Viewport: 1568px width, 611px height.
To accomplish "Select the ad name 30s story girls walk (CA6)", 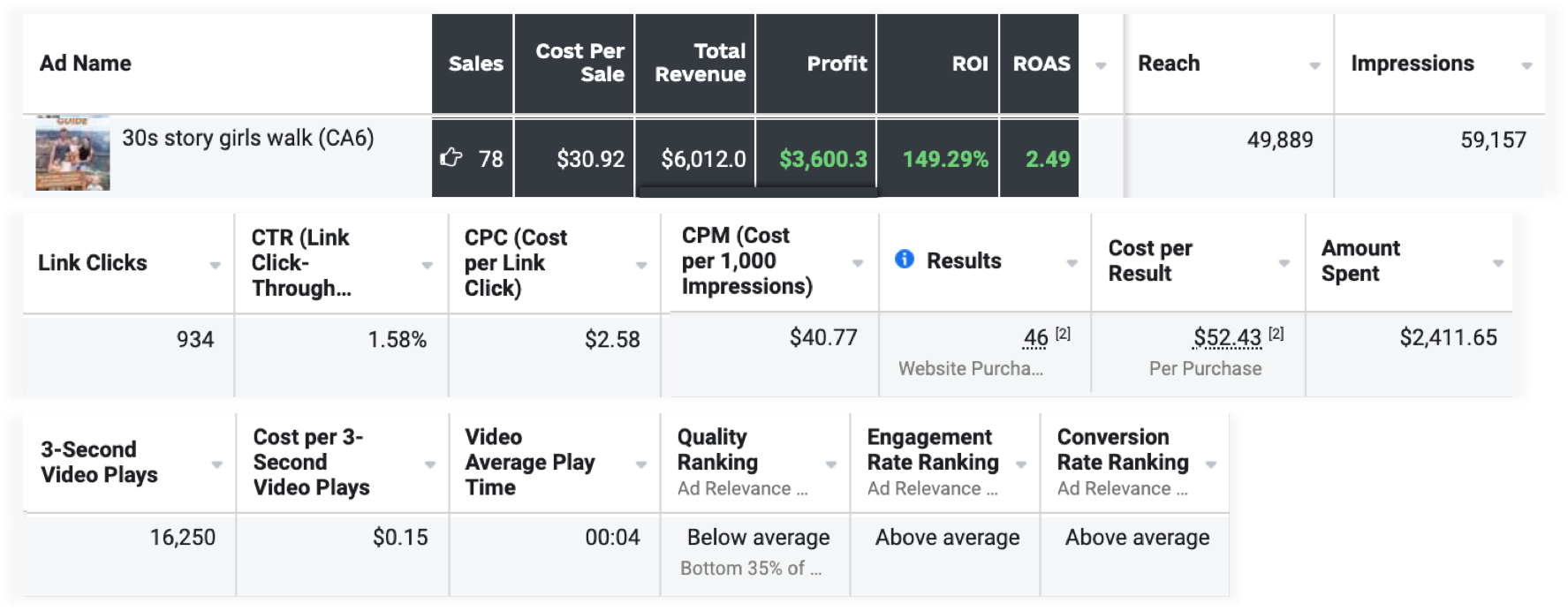I will pyautogui.click(x=247, y=139).
